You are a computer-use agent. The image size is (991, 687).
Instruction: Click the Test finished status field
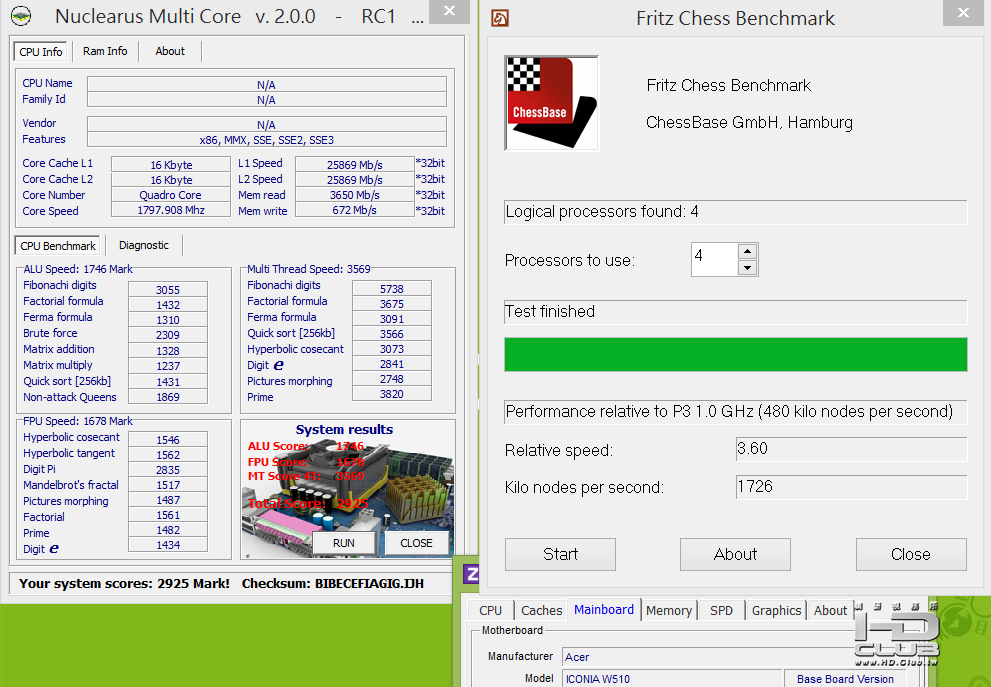pos(736,312)
